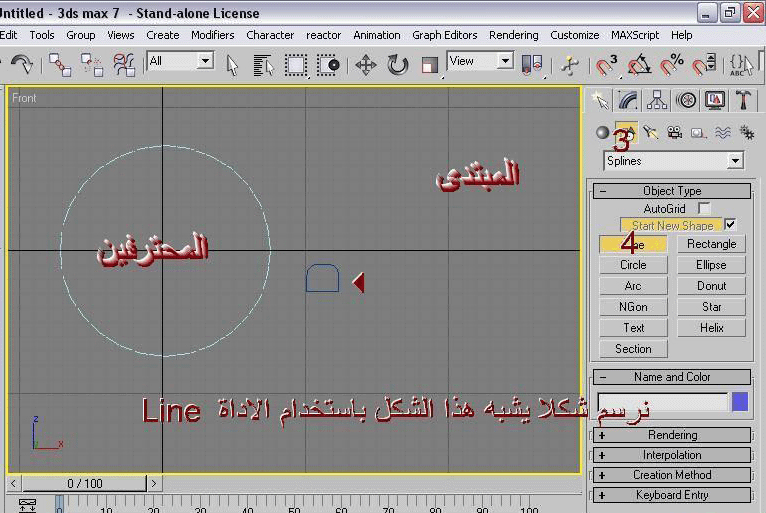Click the Arc spline button
This screenshot has height=513, width=766.
[x=633, y=286]
